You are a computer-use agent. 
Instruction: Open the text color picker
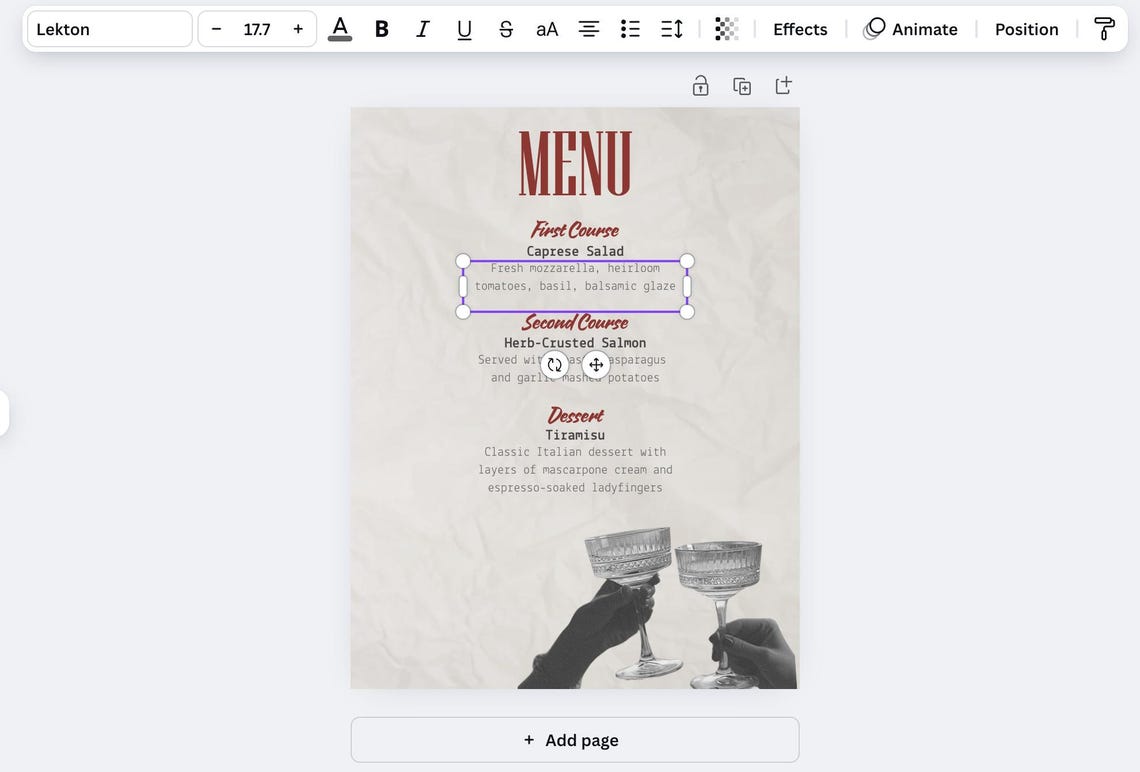click(x=339, y=28)
